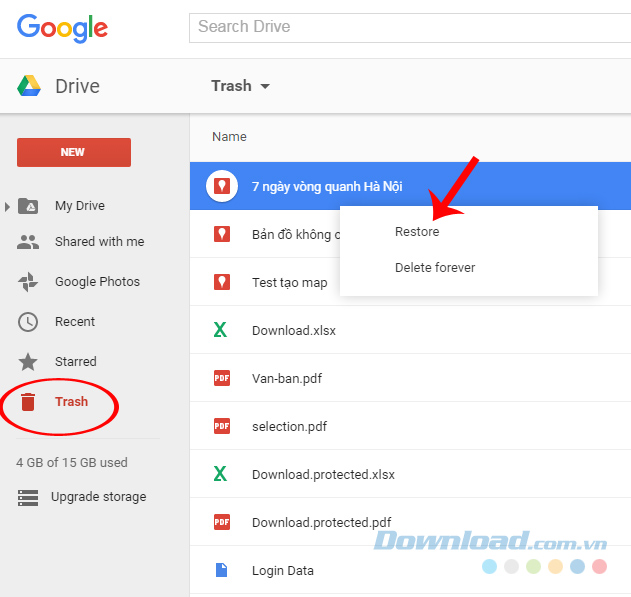Click the Google Photos pinwheel icon
Viewport: 631px width, 597px height.
click(x=28, y=282)
